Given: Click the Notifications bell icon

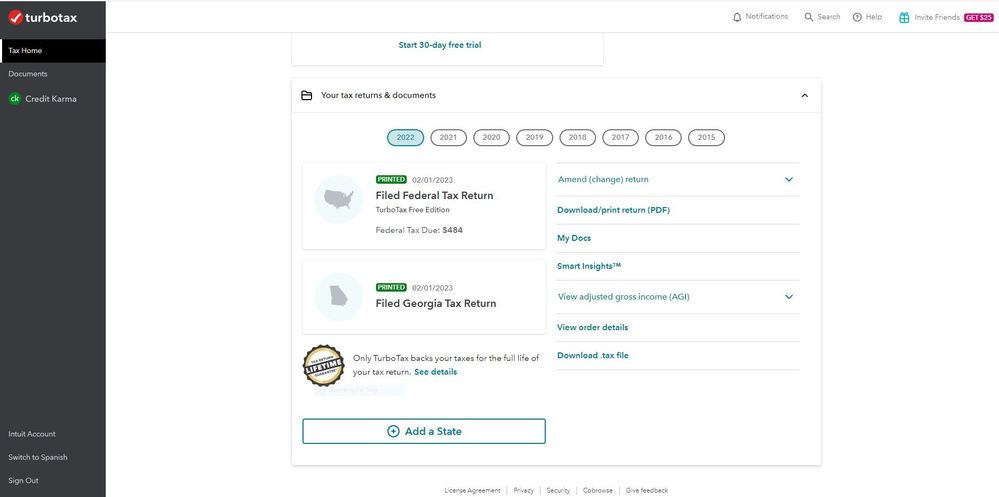Looking at the screenshot, I should click(737, 17).
